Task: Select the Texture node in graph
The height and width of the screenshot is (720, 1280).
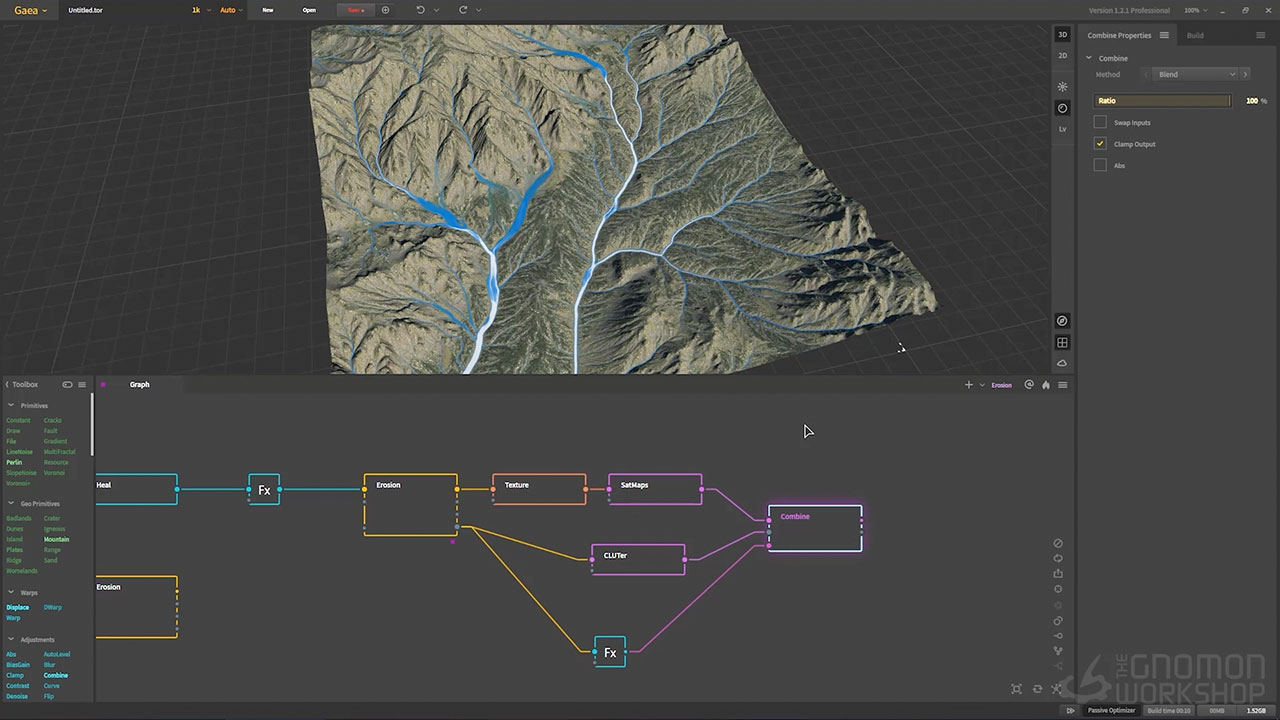Action: (x=539, y=489)
